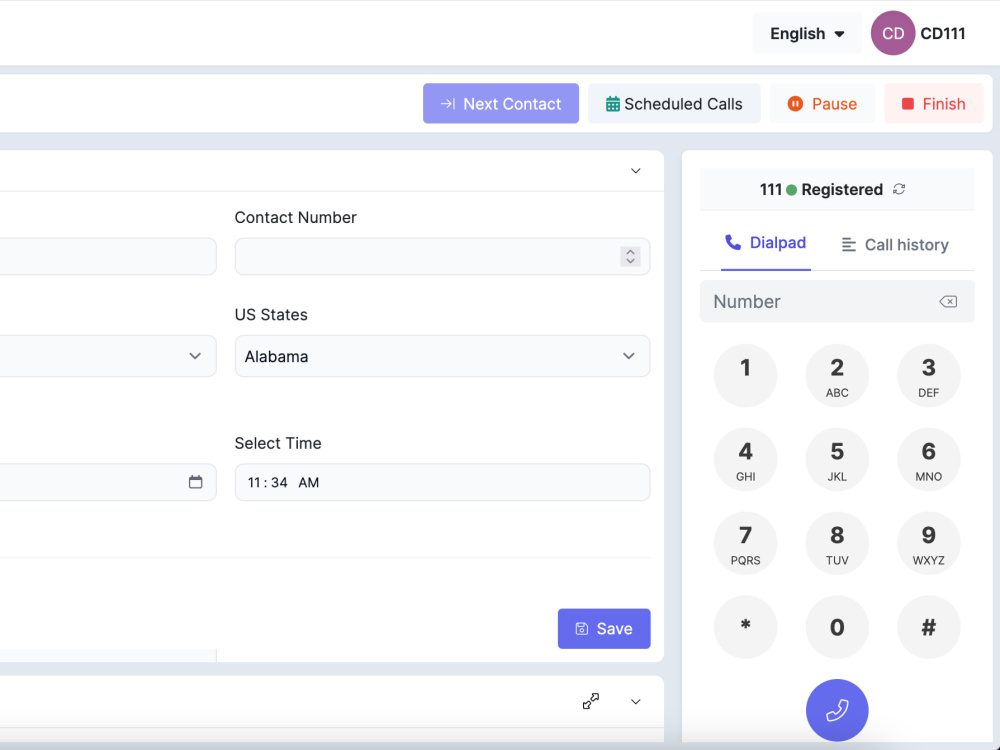This screenshot has width=1000, height=750.
Task: Finish the calling session
Action: pos(934,103)
